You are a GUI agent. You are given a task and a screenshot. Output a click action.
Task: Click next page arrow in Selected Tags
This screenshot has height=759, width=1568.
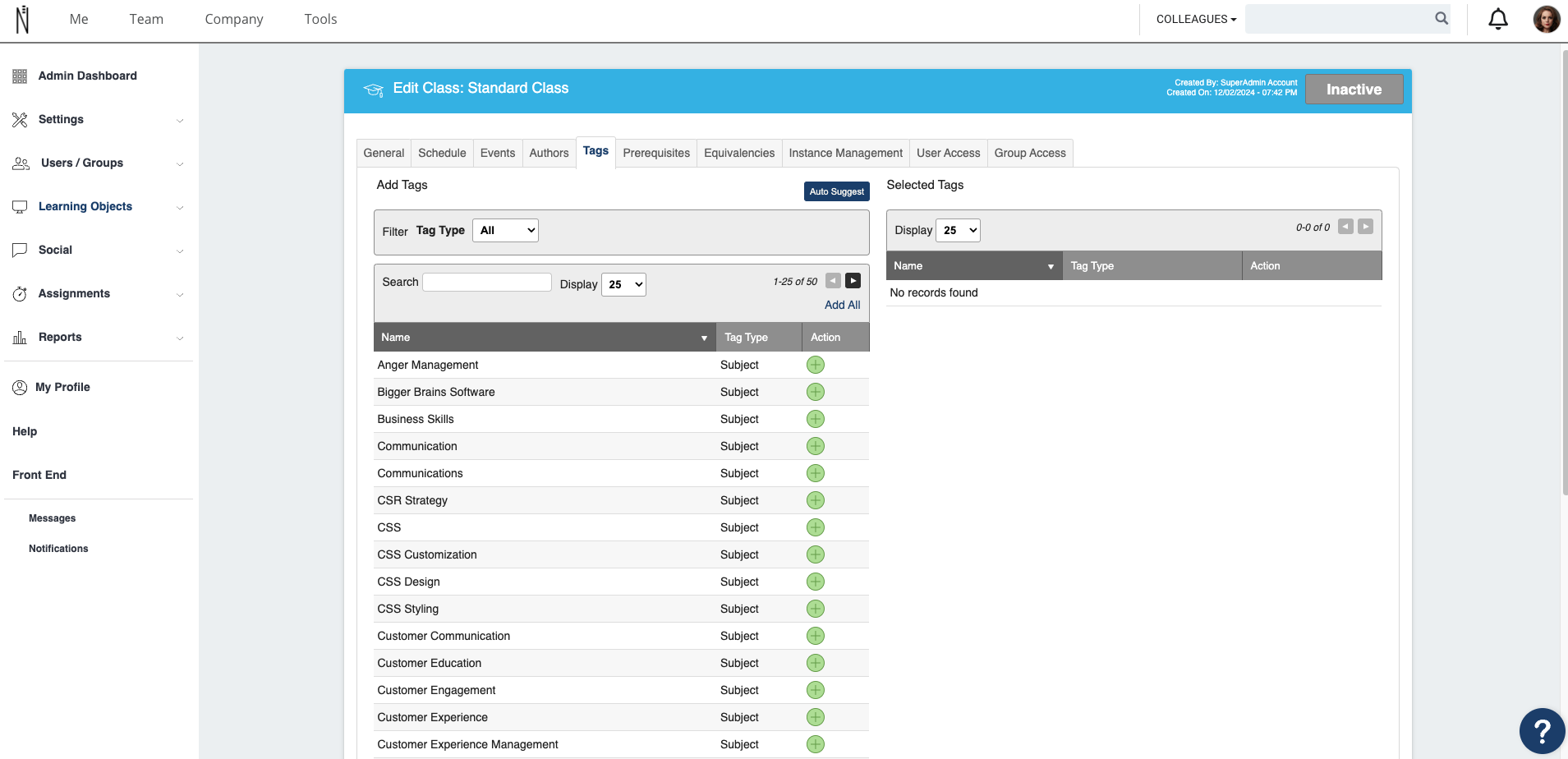(1365, 227)
